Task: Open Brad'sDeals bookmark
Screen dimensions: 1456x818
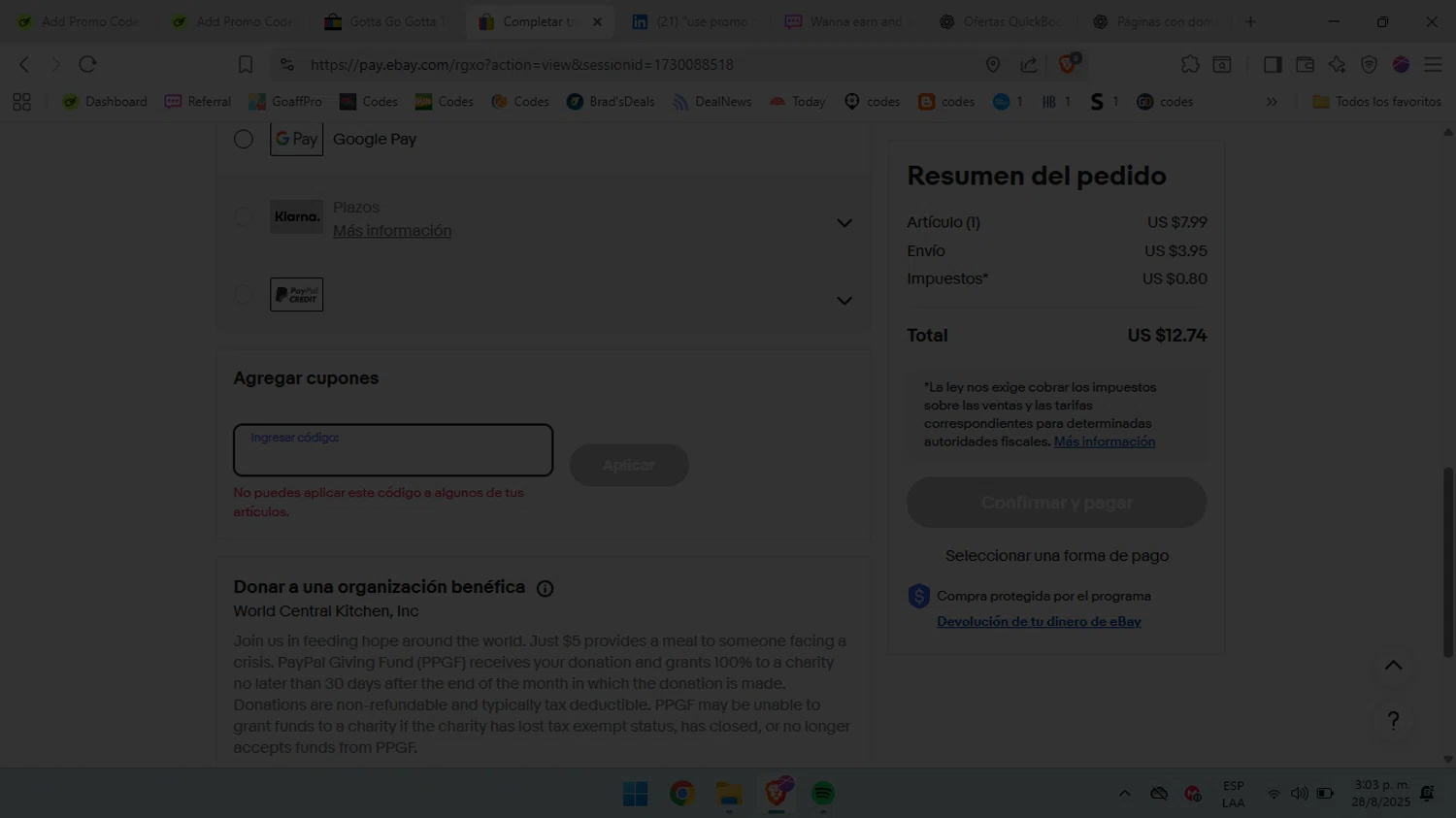Action: 611,101
